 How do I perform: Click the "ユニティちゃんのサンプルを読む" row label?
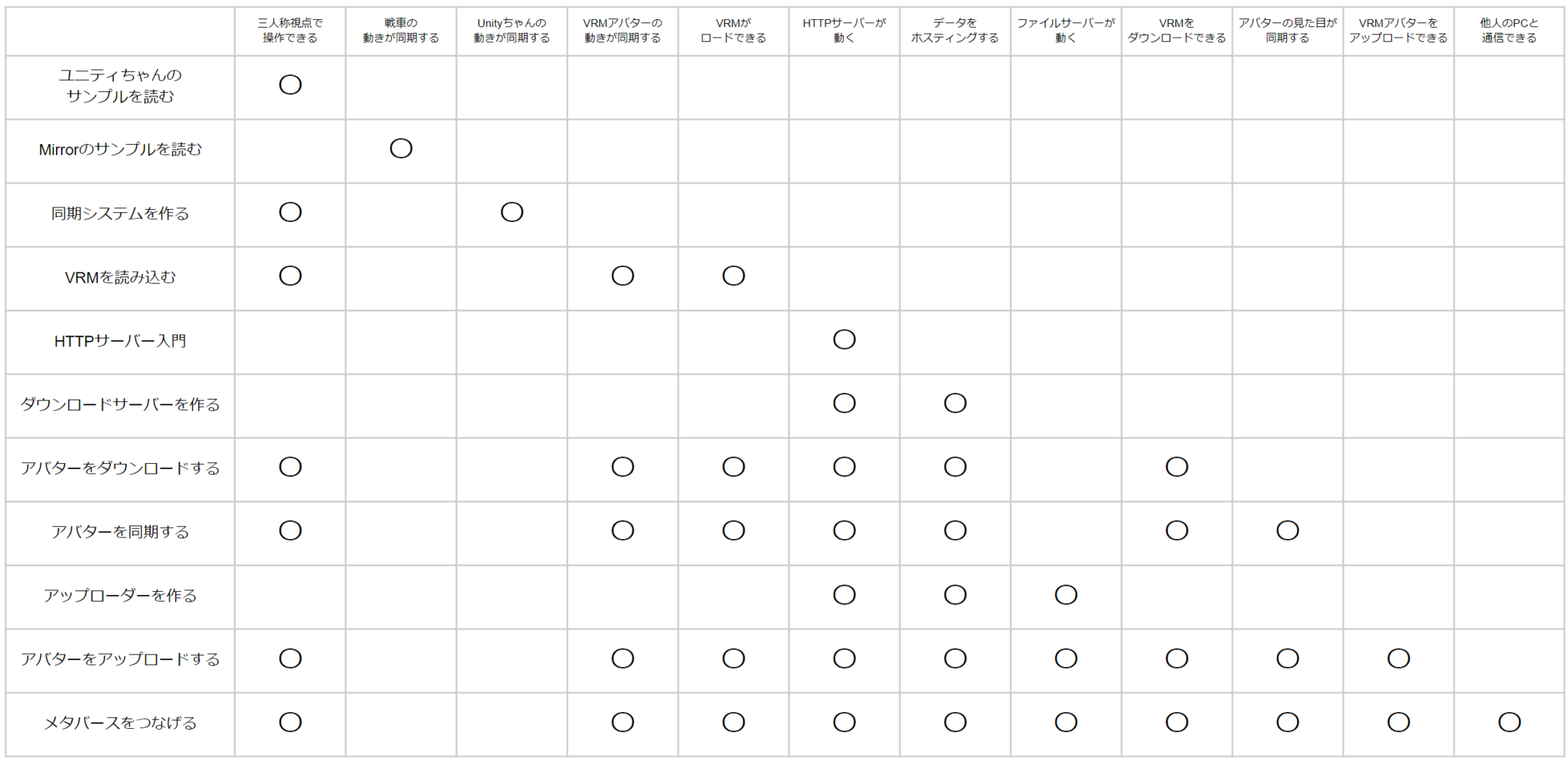click(x=120, y=86)
